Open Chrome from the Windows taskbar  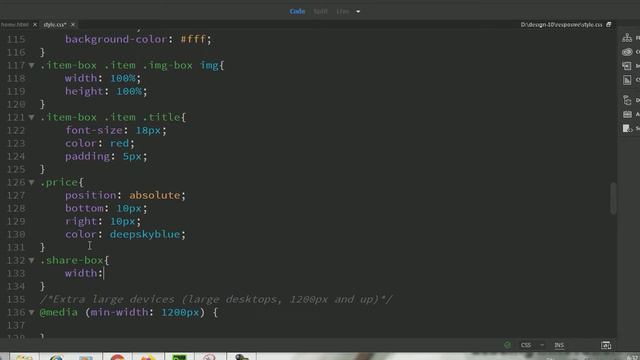[x=117, y=357]
